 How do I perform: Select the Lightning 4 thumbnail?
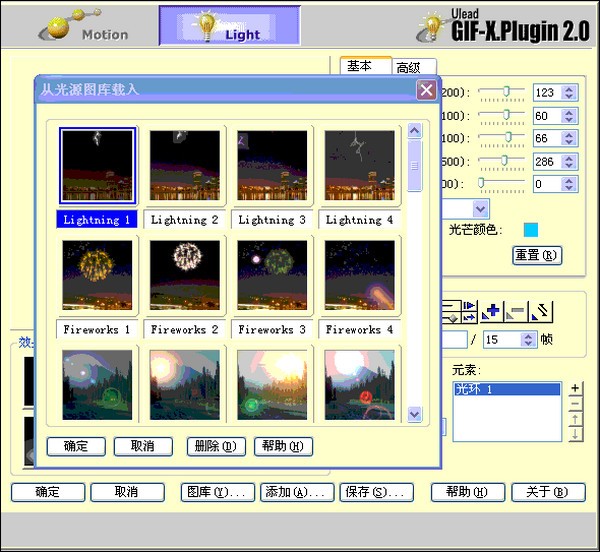[360, 166]
